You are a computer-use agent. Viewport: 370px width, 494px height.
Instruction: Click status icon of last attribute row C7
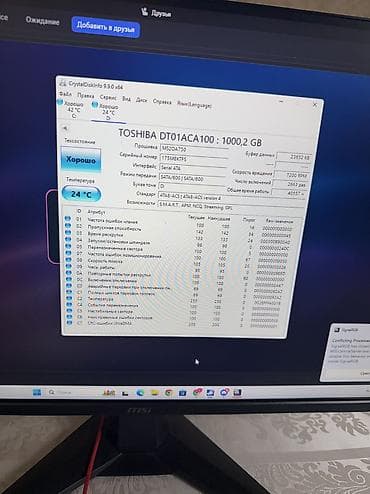(x=70, y=323)
